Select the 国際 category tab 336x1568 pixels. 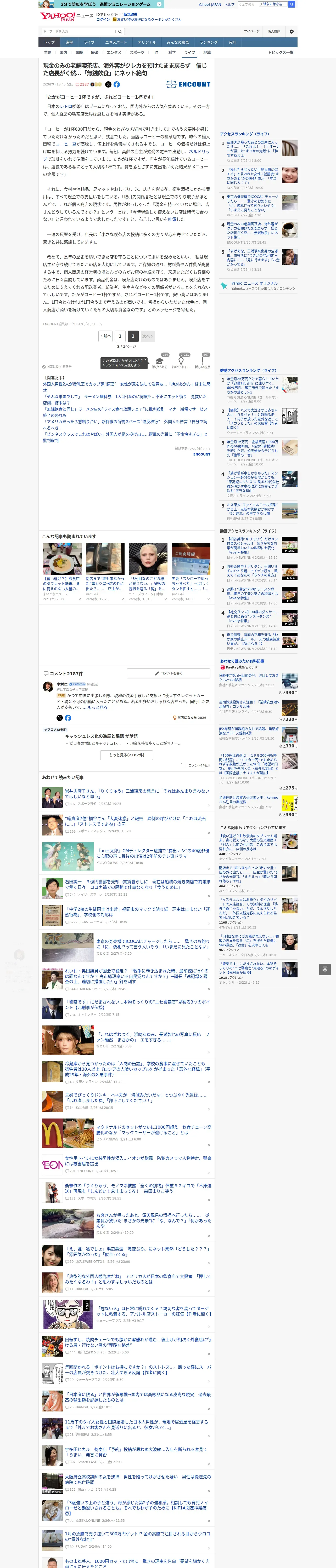click(79, 52)
